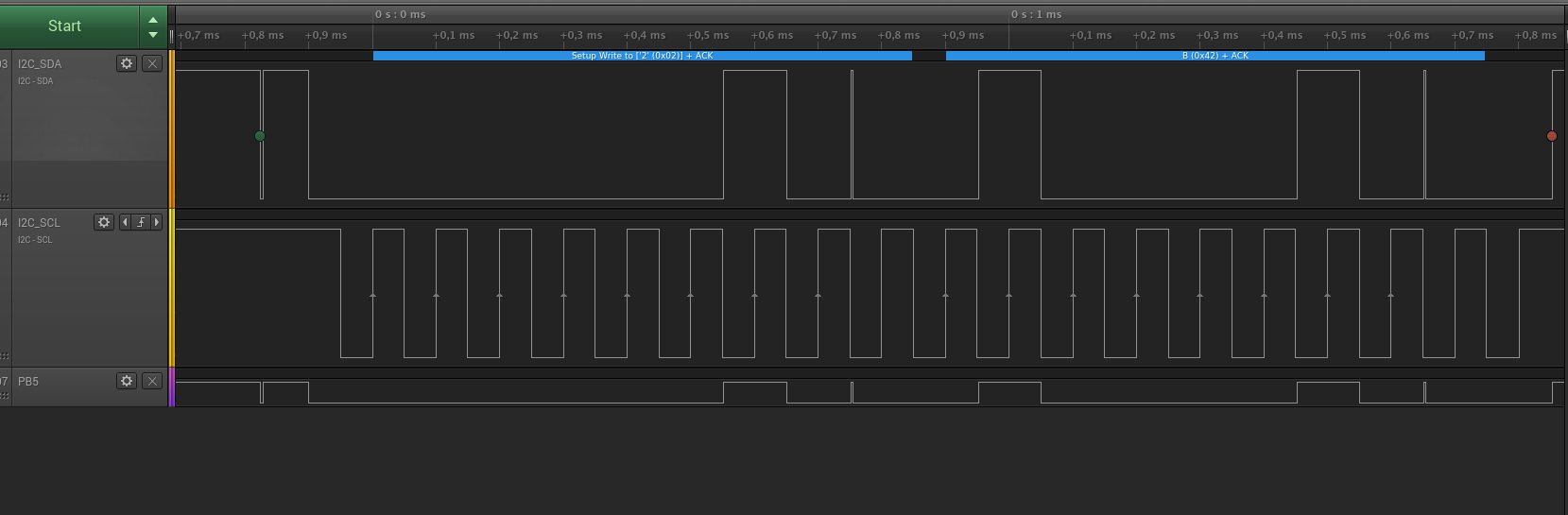Select the PB5 channel name label
1568x515 pixels.
[28, 382]
